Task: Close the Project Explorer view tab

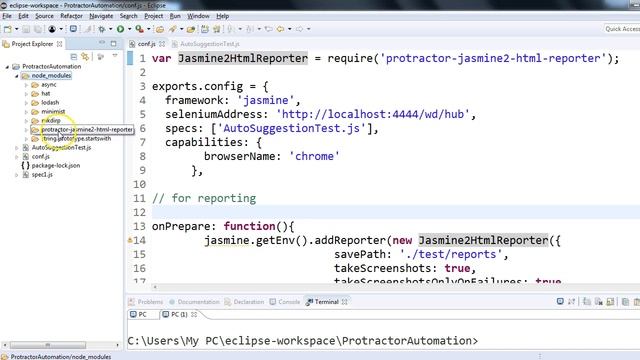Action: point(60,44)
